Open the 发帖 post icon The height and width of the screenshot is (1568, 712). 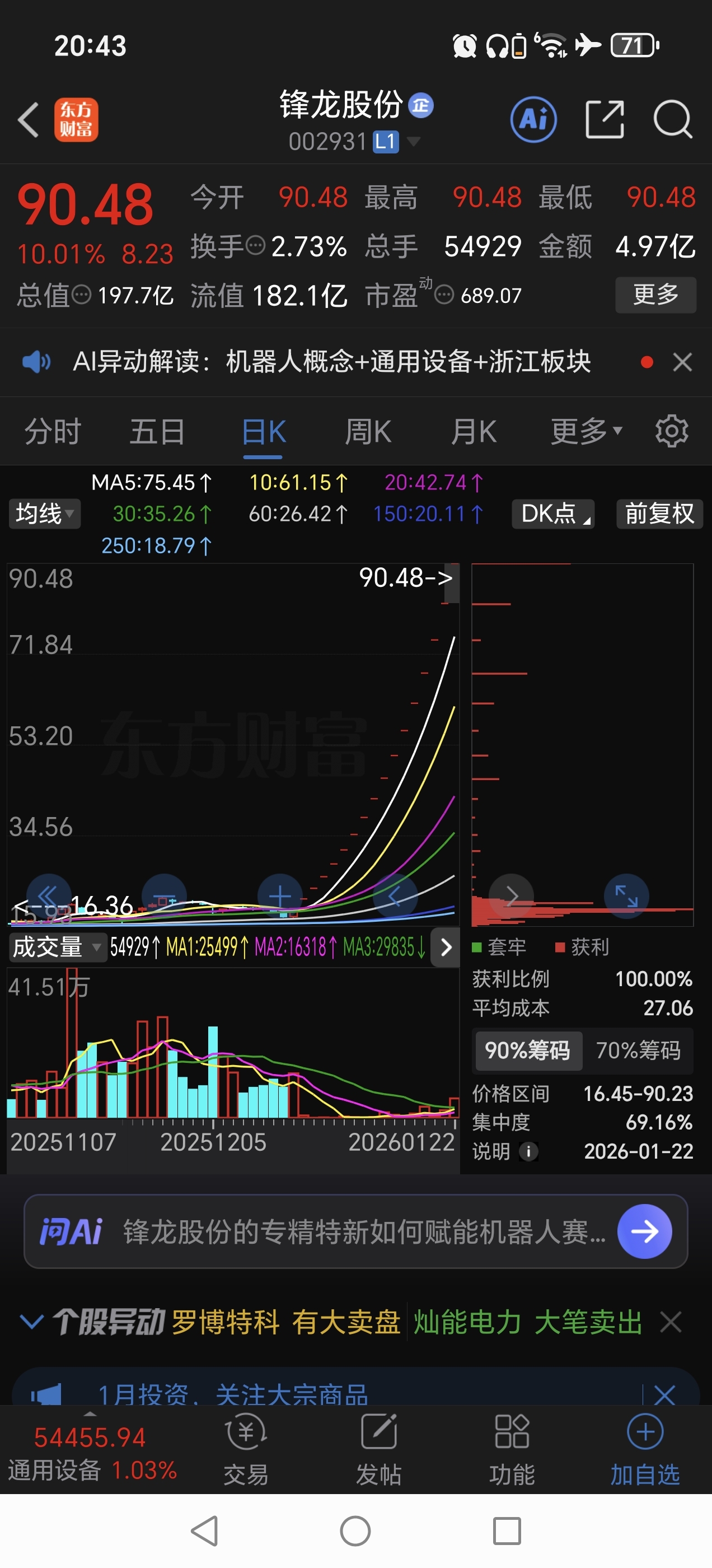pos(378,1449)
